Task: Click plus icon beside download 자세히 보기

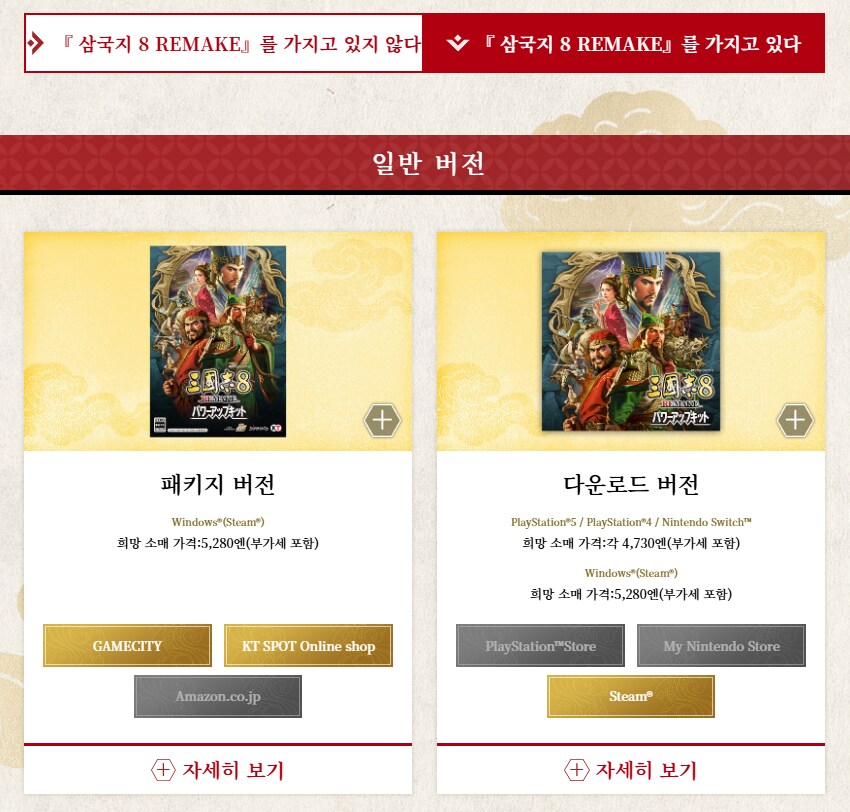Action: coord(576,770)
